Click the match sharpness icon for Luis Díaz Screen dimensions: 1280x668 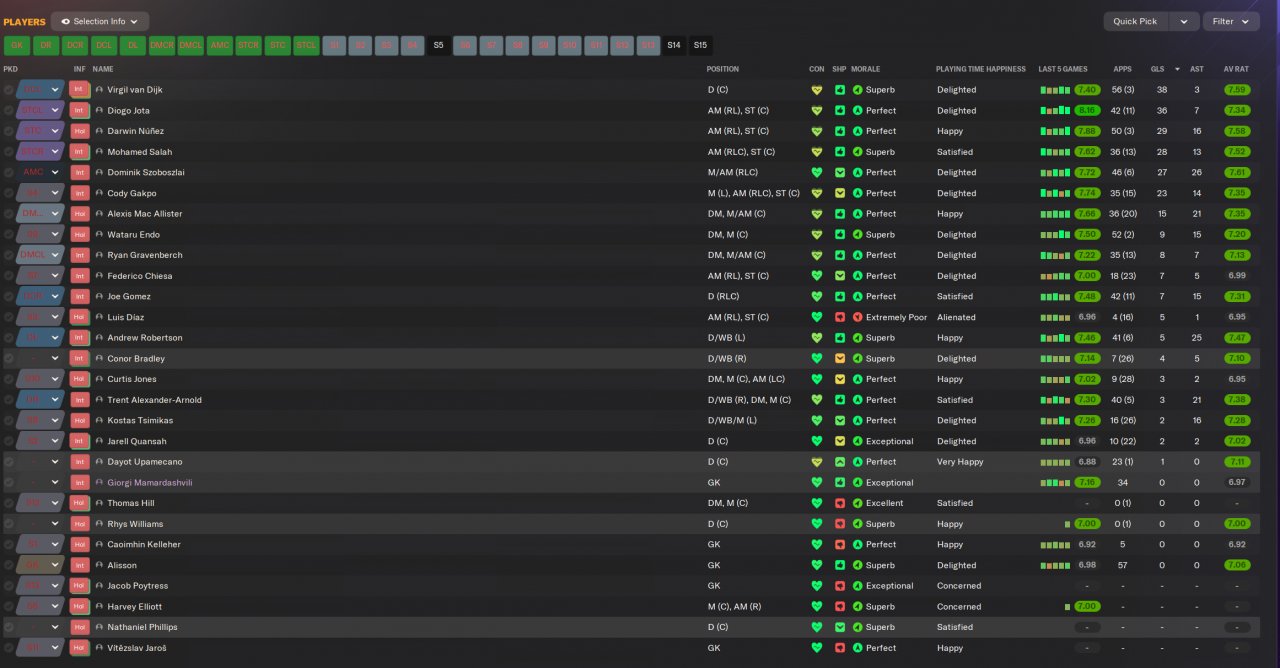tap(840, 317)
